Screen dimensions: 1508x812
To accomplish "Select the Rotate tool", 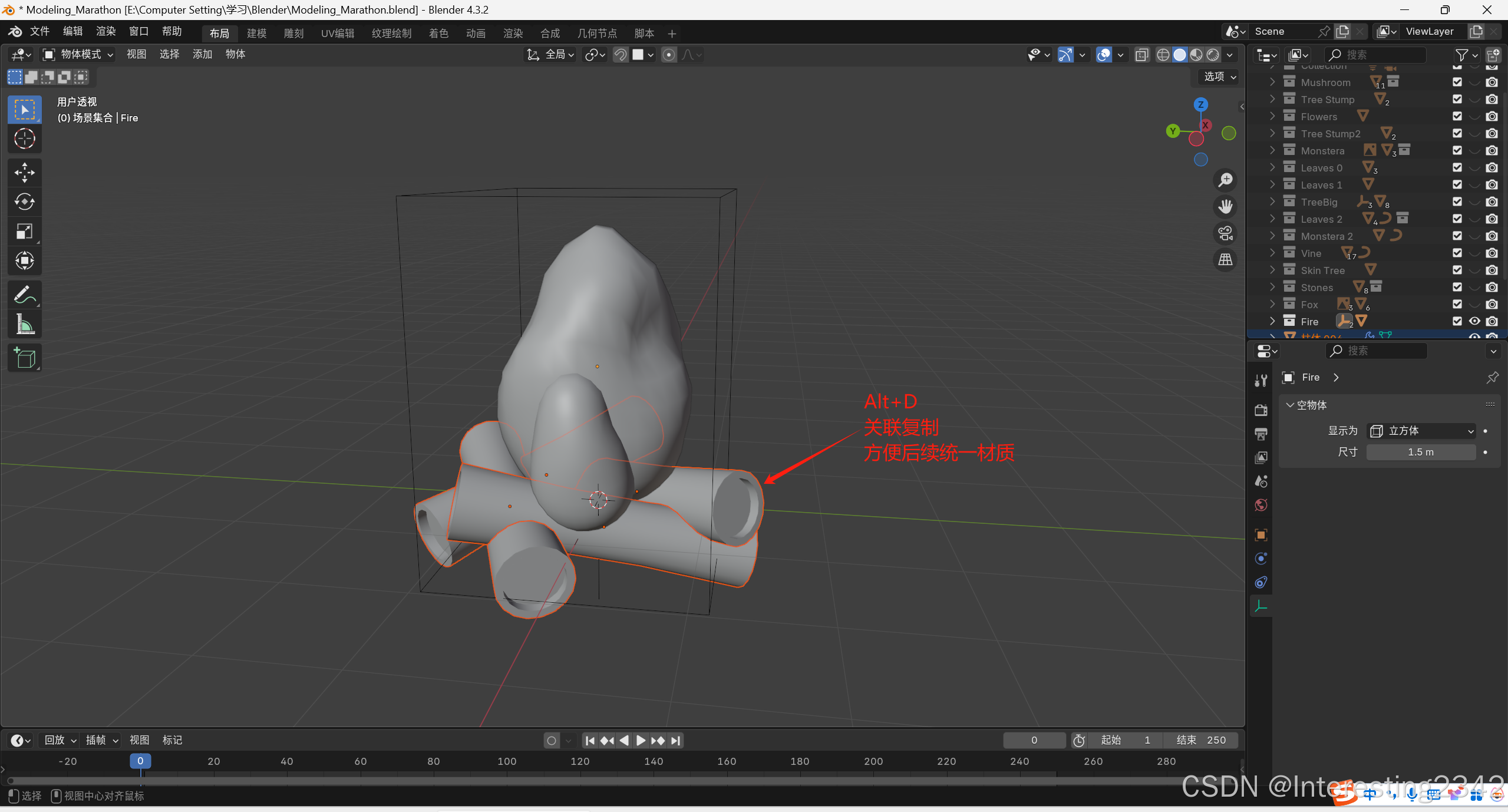I will coord(24,202).
